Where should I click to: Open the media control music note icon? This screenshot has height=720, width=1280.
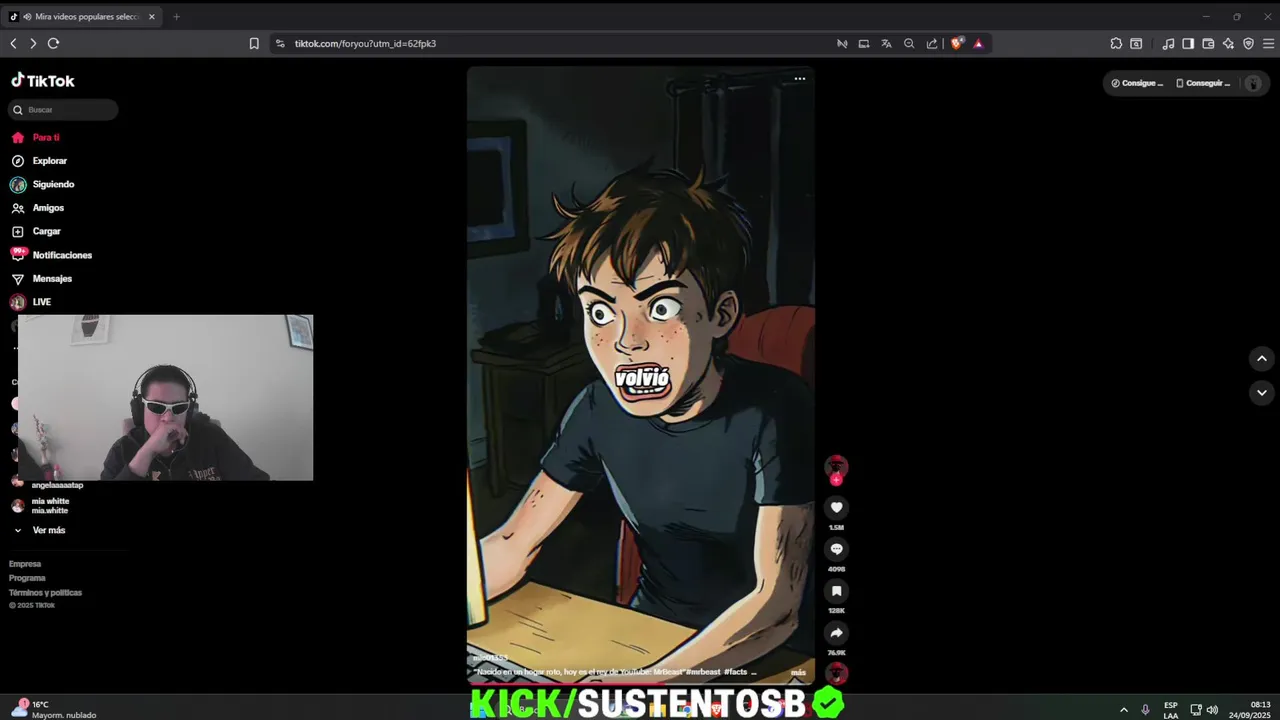click(x=1168, y=44)
